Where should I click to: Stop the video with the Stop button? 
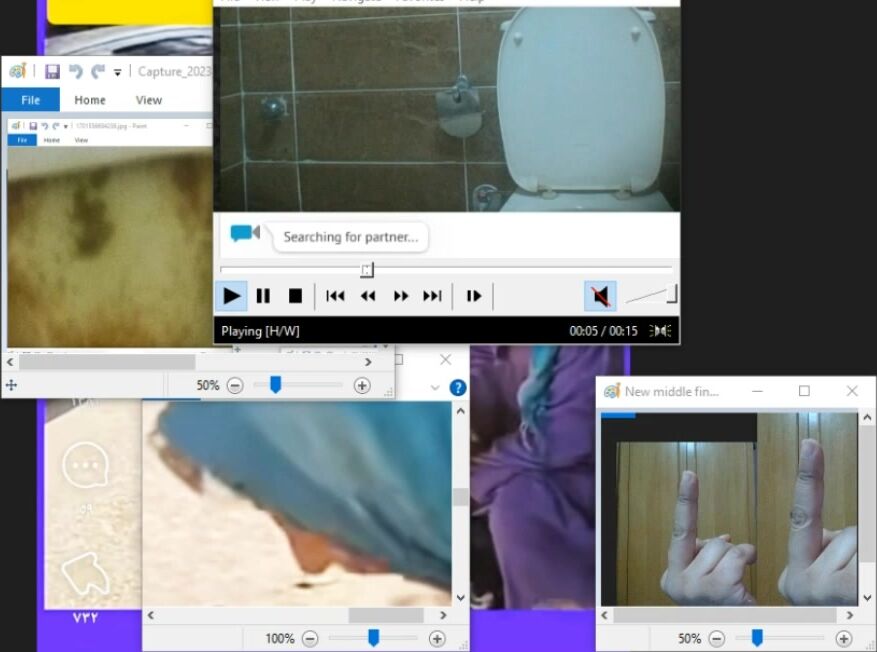tap(295, 296)
